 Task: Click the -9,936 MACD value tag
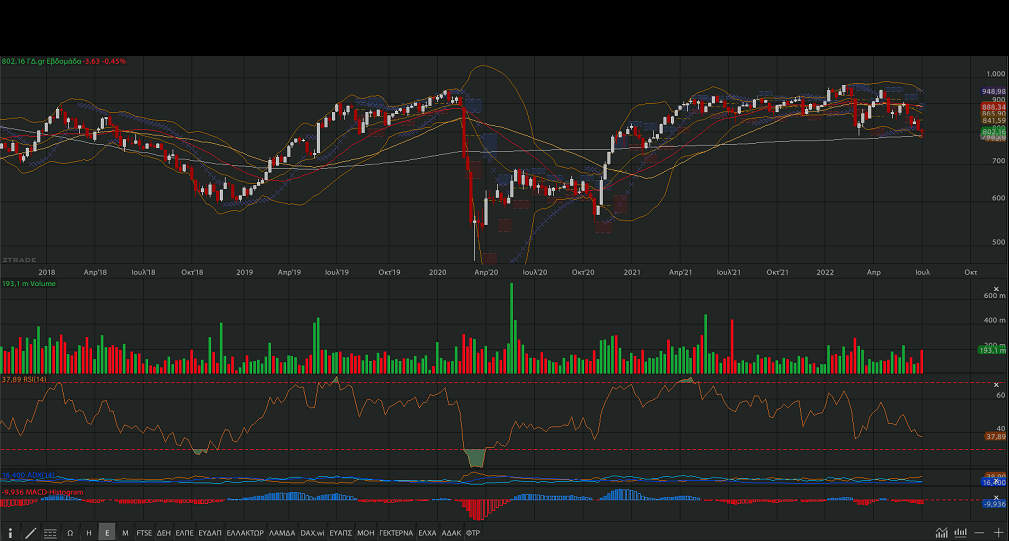[x=995, y=504]
